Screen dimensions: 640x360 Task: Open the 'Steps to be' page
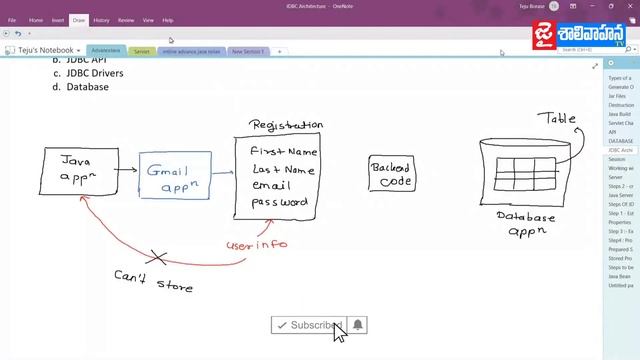(x=620, y=267)
